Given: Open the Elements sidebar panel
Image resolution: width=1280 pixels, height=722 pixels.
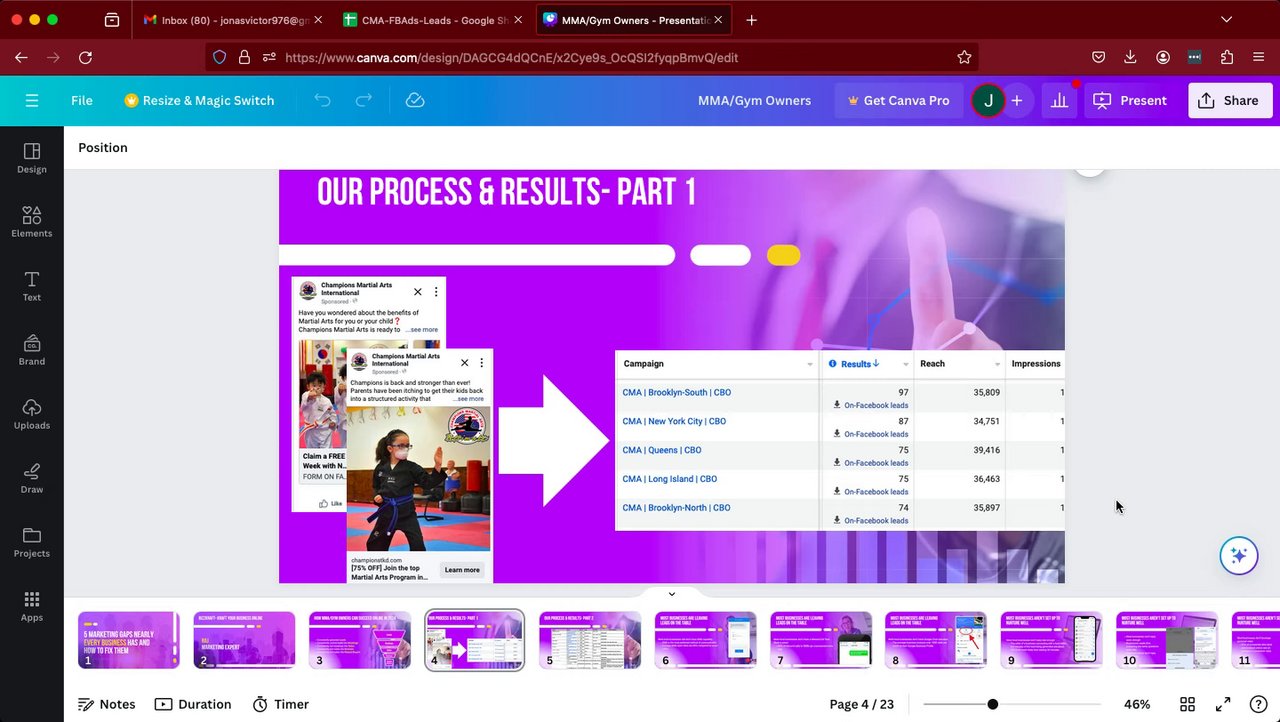Looking at the screenshot, I should pos(32,222).
